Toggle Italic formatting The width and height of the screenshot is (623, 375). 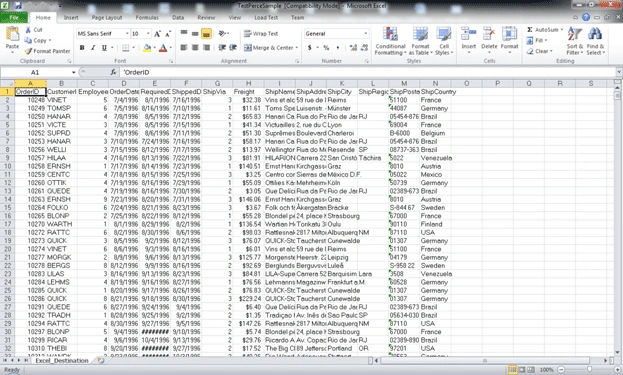(x=93, y=48)
